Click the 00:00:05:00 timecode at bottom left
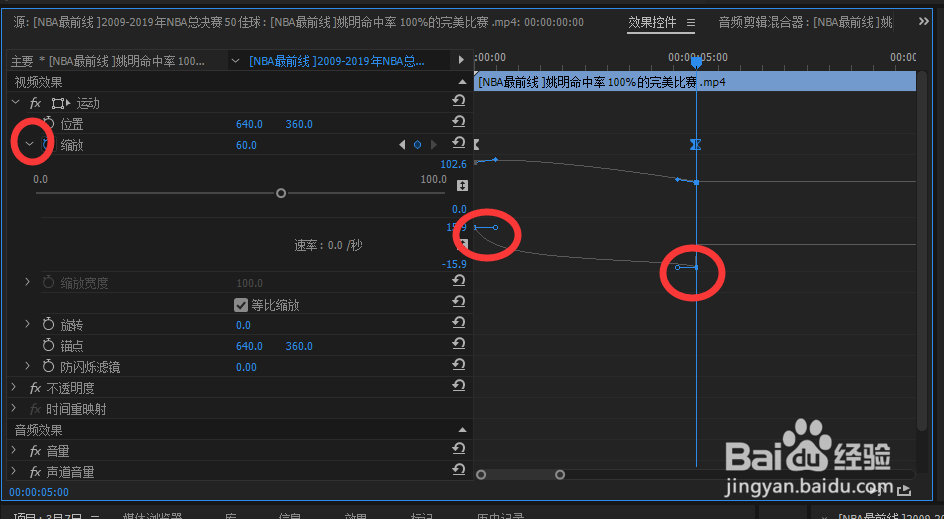This screenshot has width=944, height=519. click(x=39, y=492)
